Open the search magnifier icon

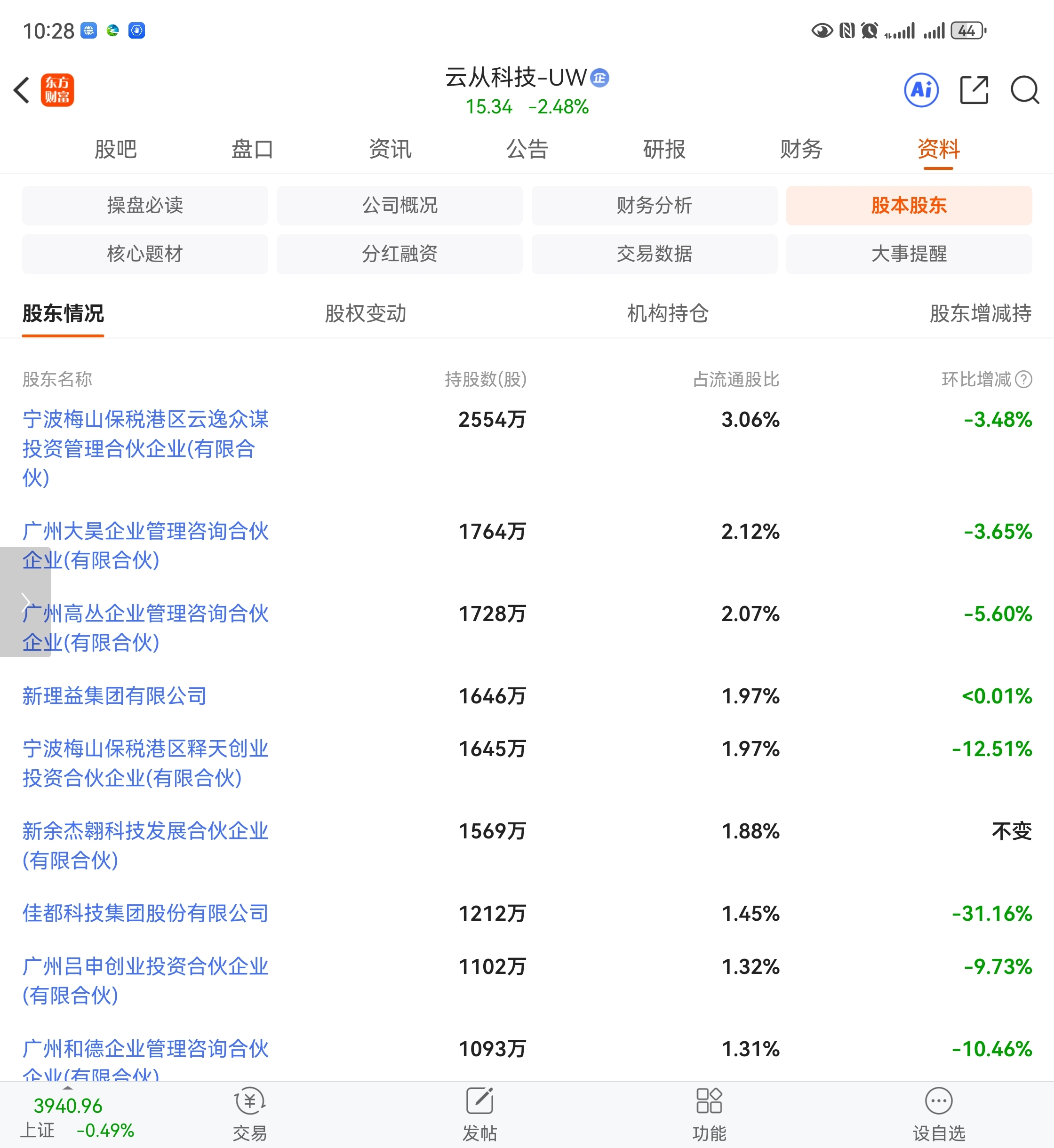click(1024, 90)
